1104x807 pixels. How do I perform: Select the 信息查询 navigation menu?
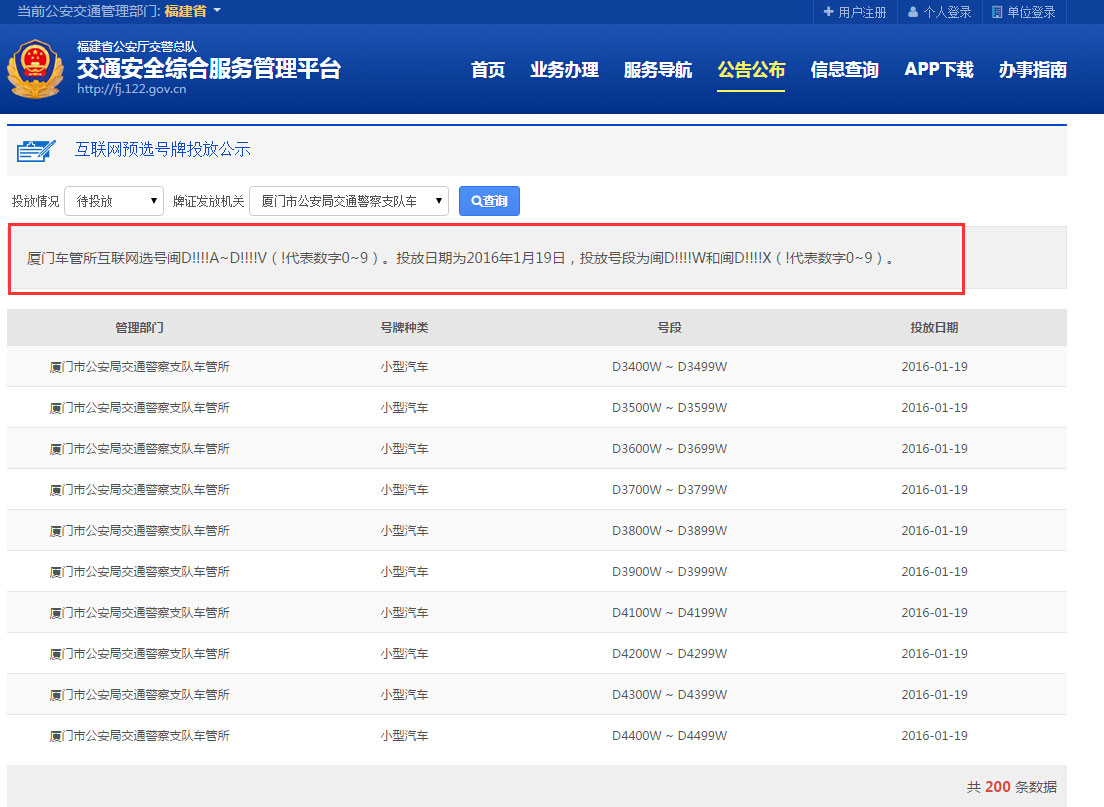[x=844, y=70]
